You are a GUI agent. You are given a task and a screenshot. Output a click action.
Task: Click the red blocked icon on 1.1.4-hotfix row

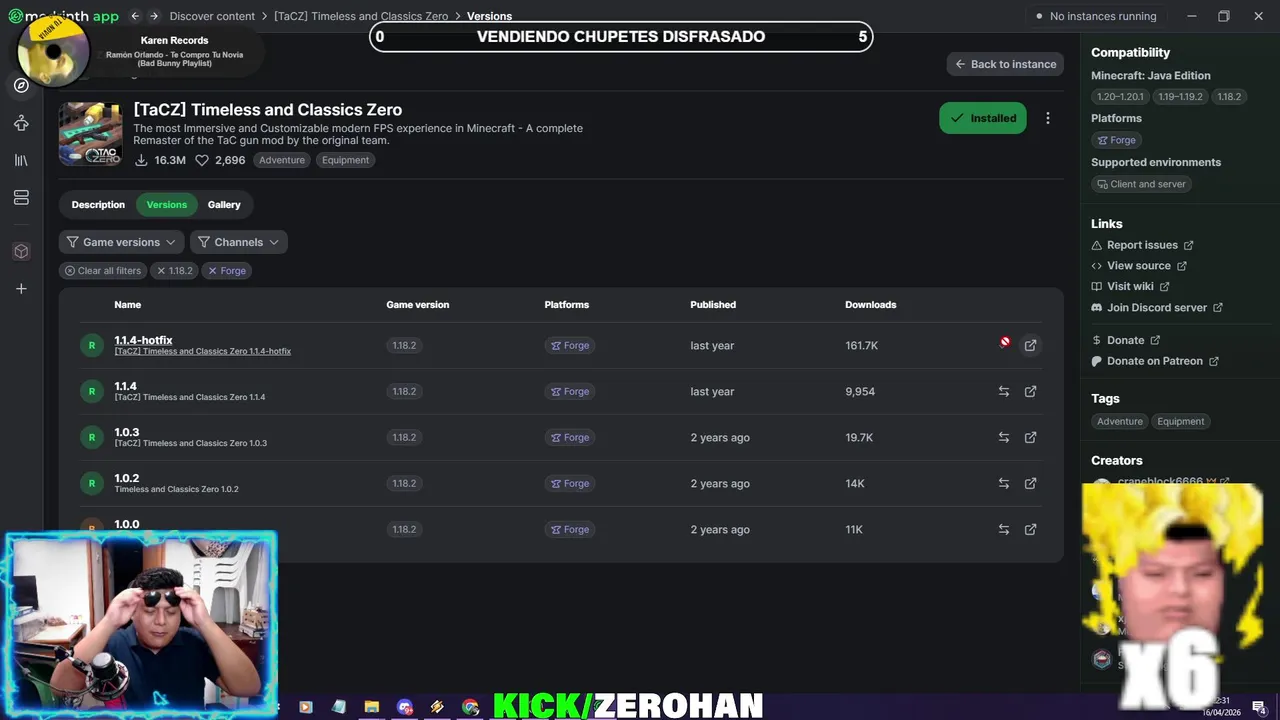click(x=1004, y=342)
